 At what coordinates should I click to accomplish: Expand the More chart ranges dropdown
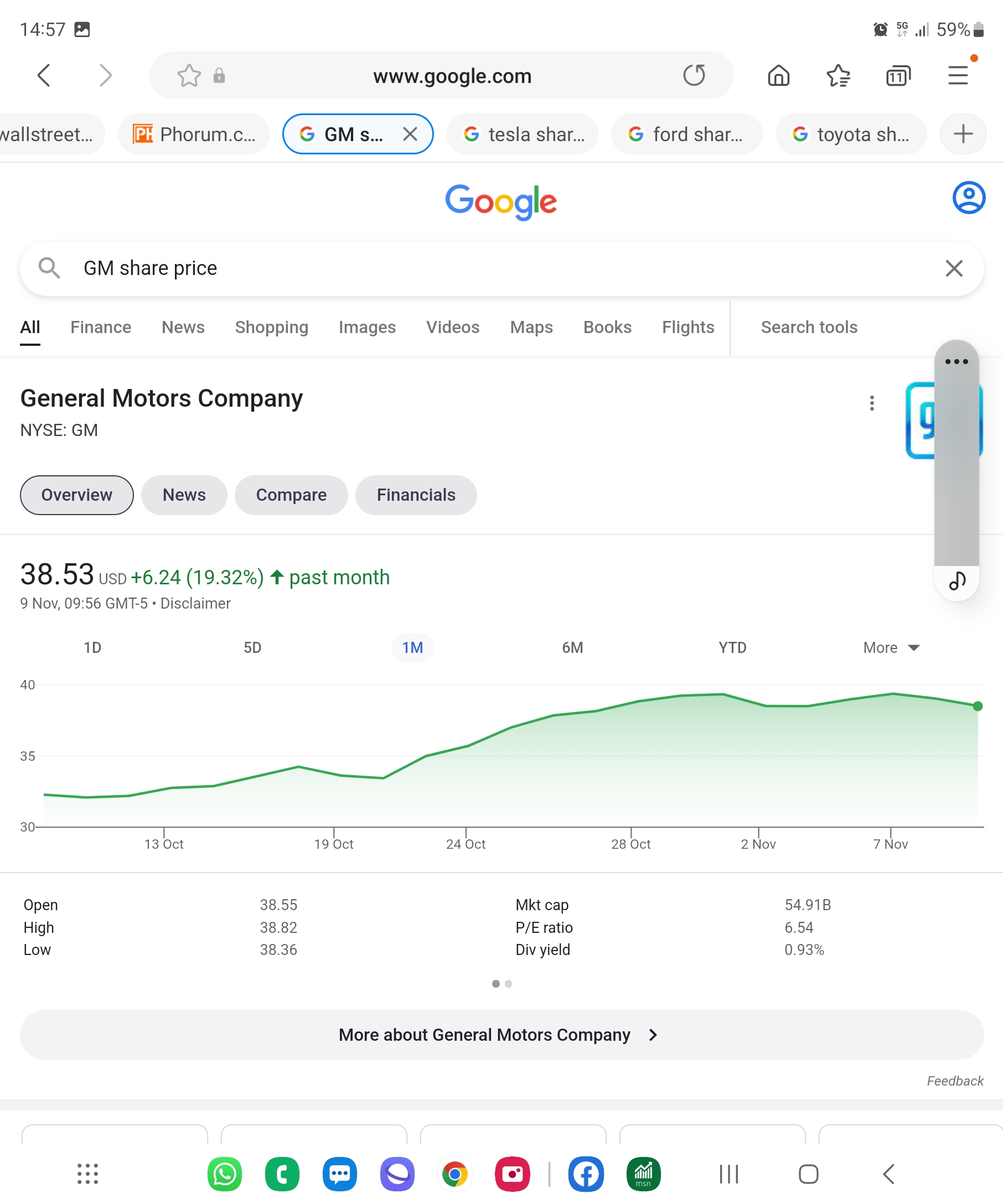click(x=891, y=647)
